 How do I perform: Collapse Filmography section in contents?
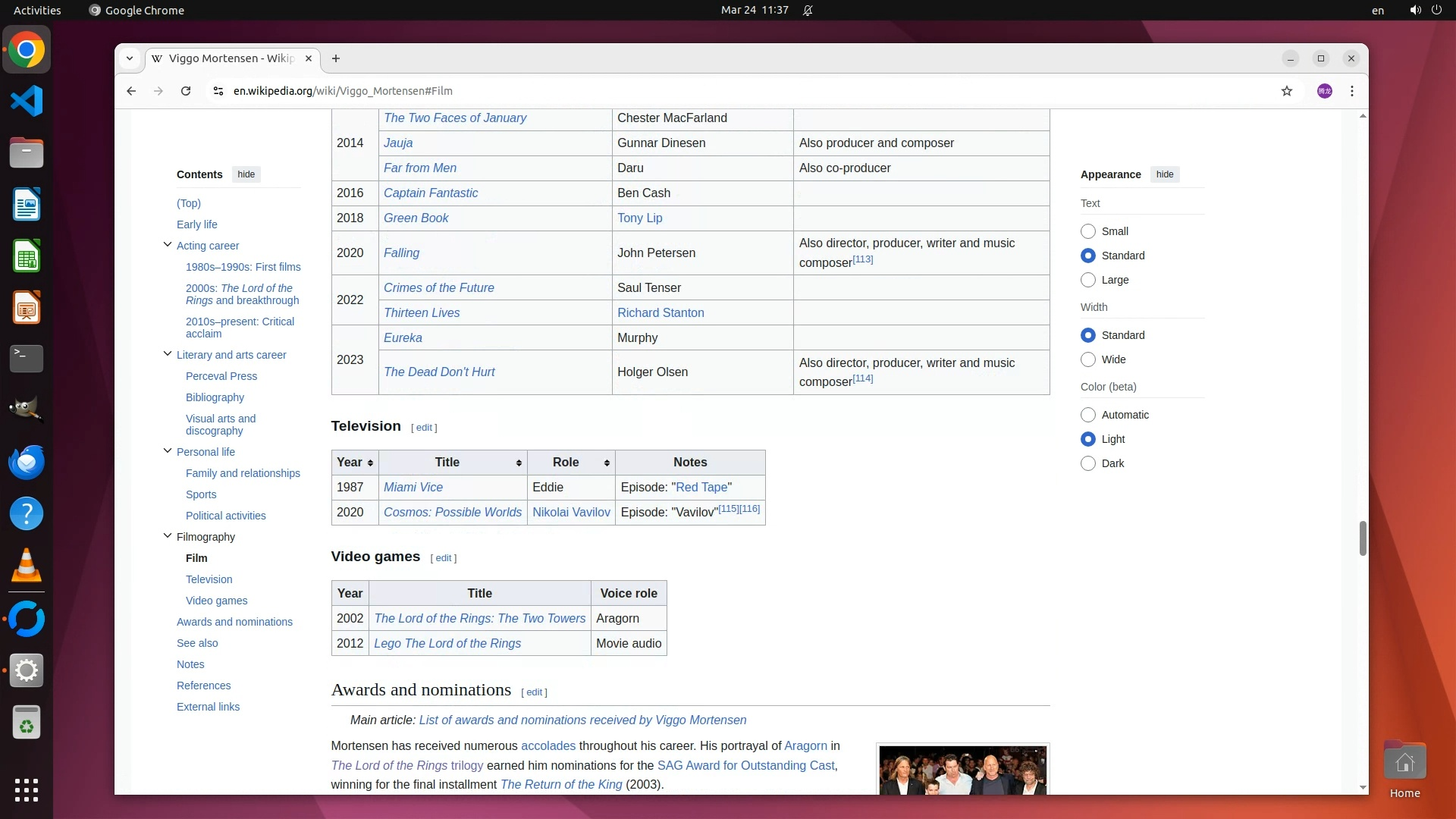168,536
